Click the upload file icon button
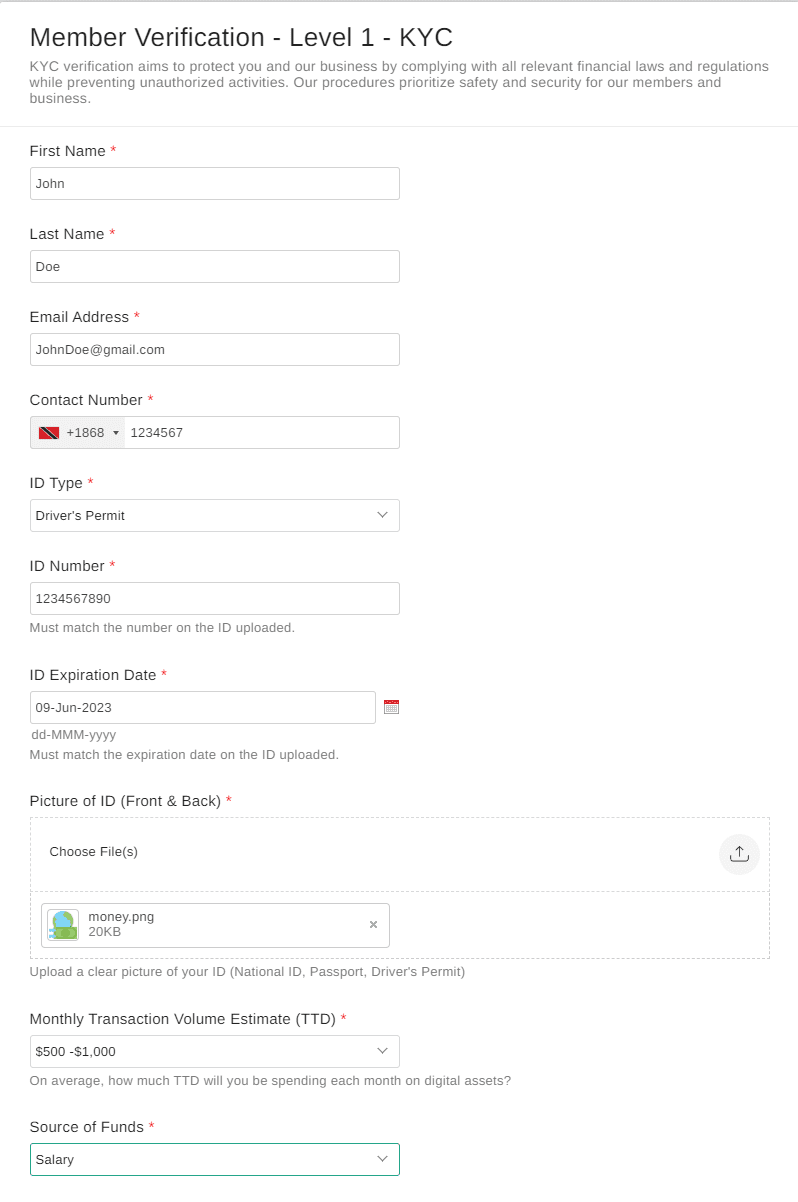Image resolution: width=798 pixels, height=1202 pixels. [x=739, y=854]
